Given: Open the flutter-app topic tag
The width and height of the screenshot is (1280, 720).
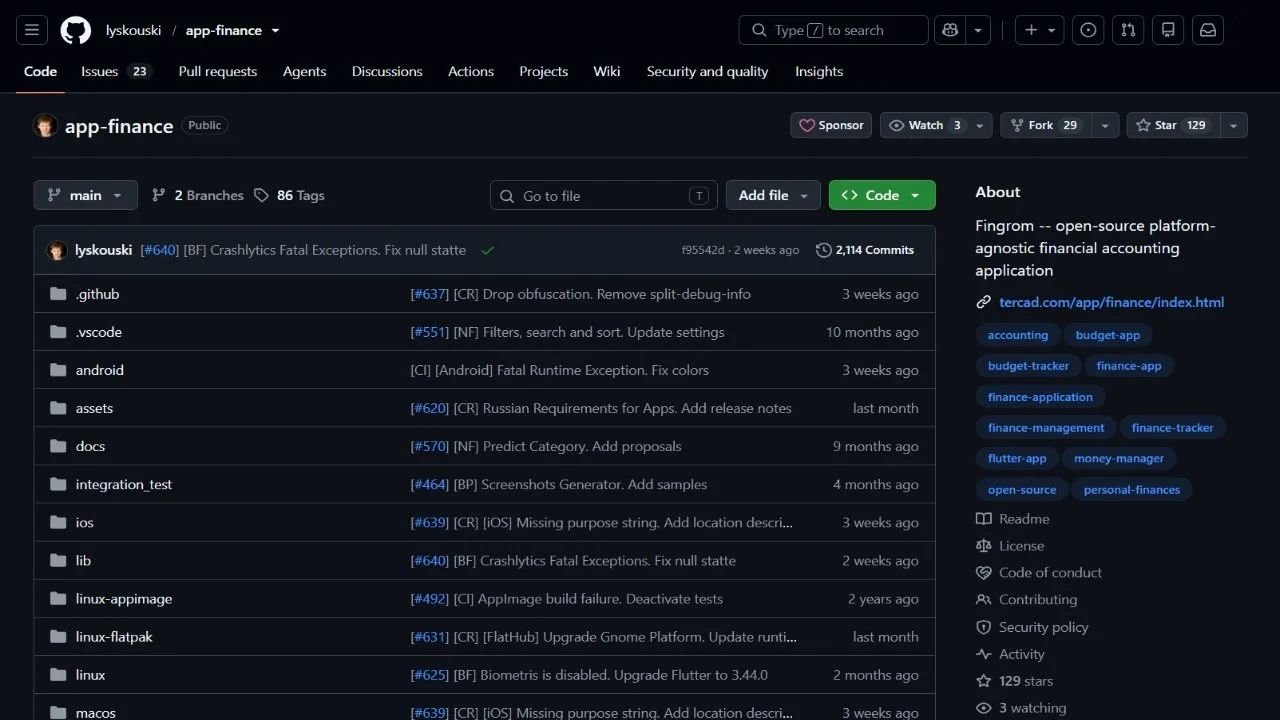Looking at the screenshot, I should point(1017,459).
